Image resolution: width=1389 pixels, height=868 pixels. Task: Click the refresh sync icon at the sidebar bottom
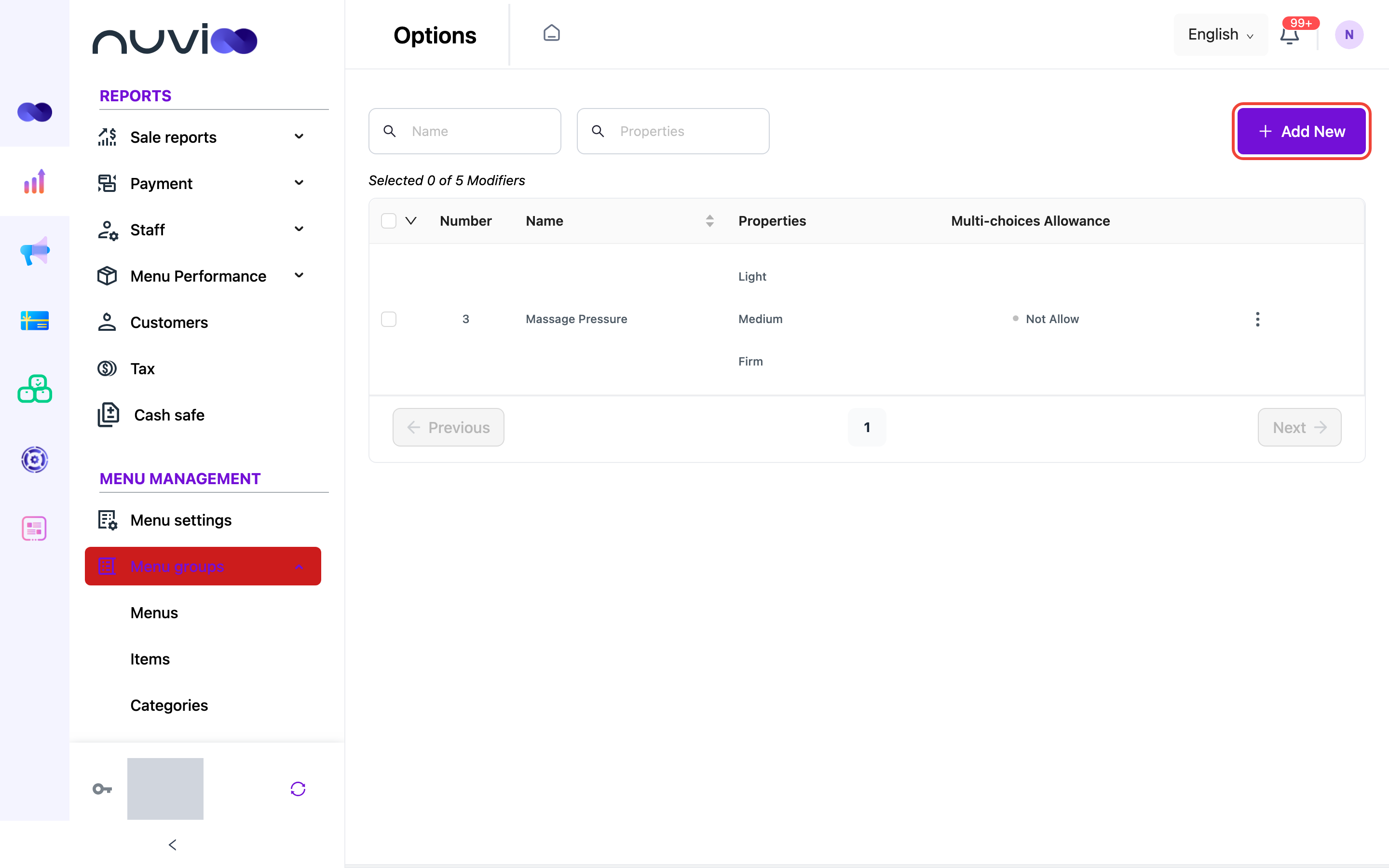[298, 789]
